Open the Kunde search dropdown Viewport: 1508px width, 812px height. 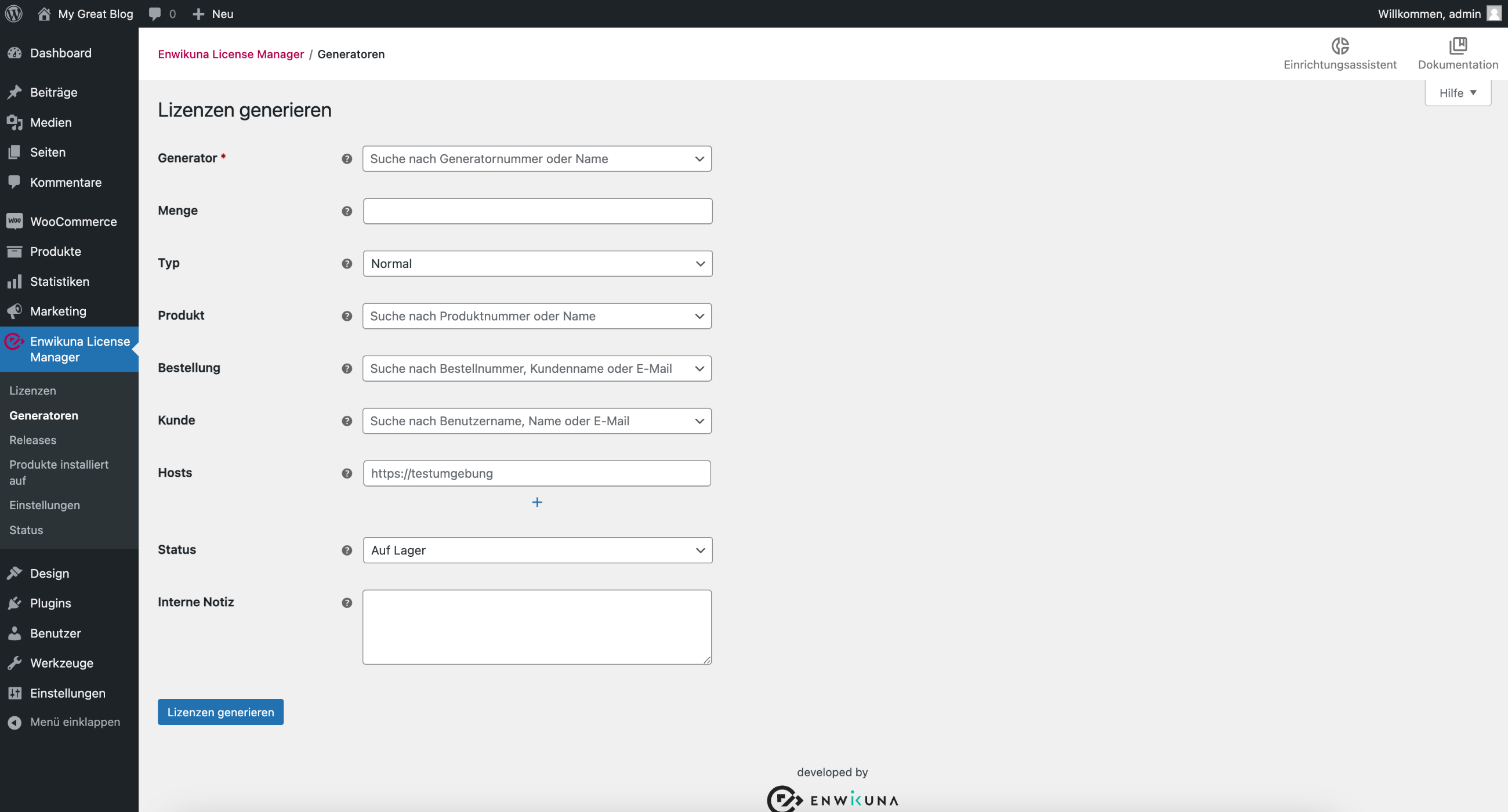coord(537,421)
